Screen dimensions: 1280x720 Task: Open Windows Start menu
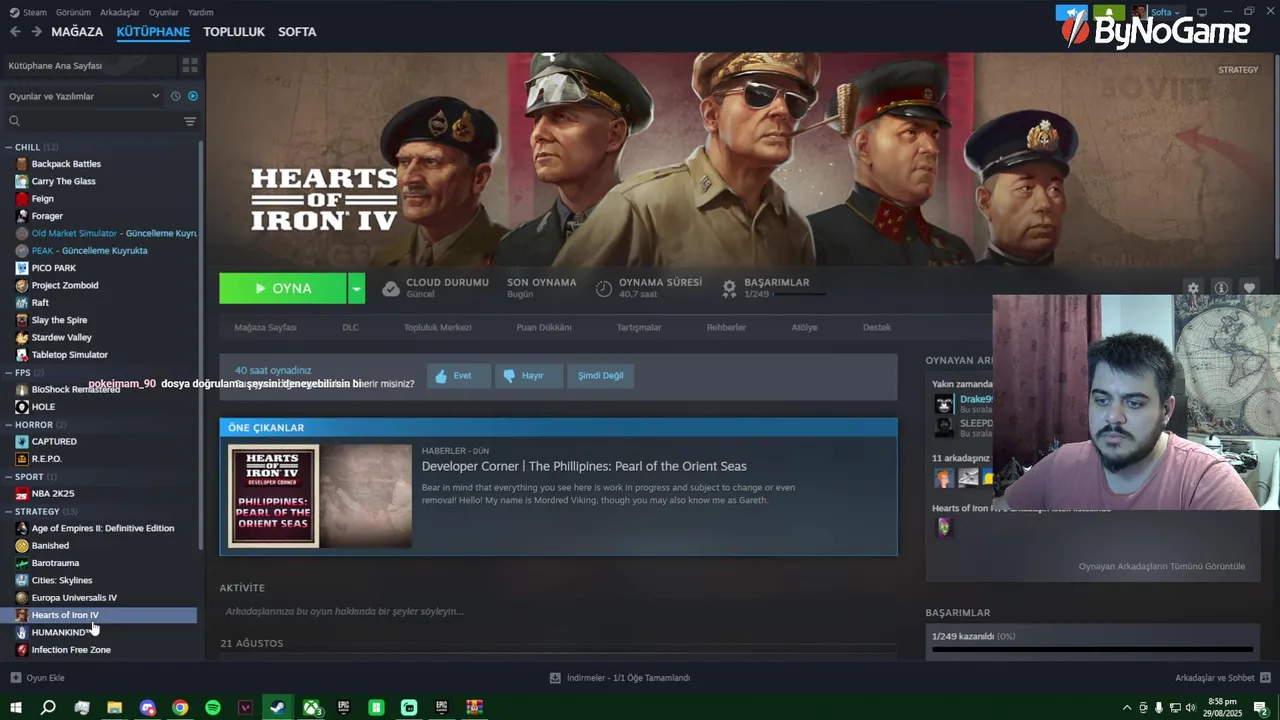16,707
